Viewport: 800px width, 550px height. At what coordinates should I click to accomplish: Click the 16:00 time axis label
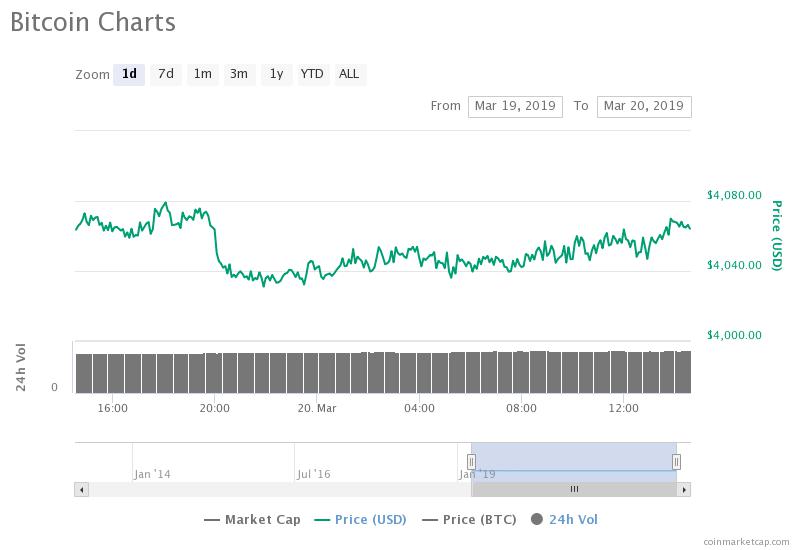pyautogui.click(x=113, y=408)
